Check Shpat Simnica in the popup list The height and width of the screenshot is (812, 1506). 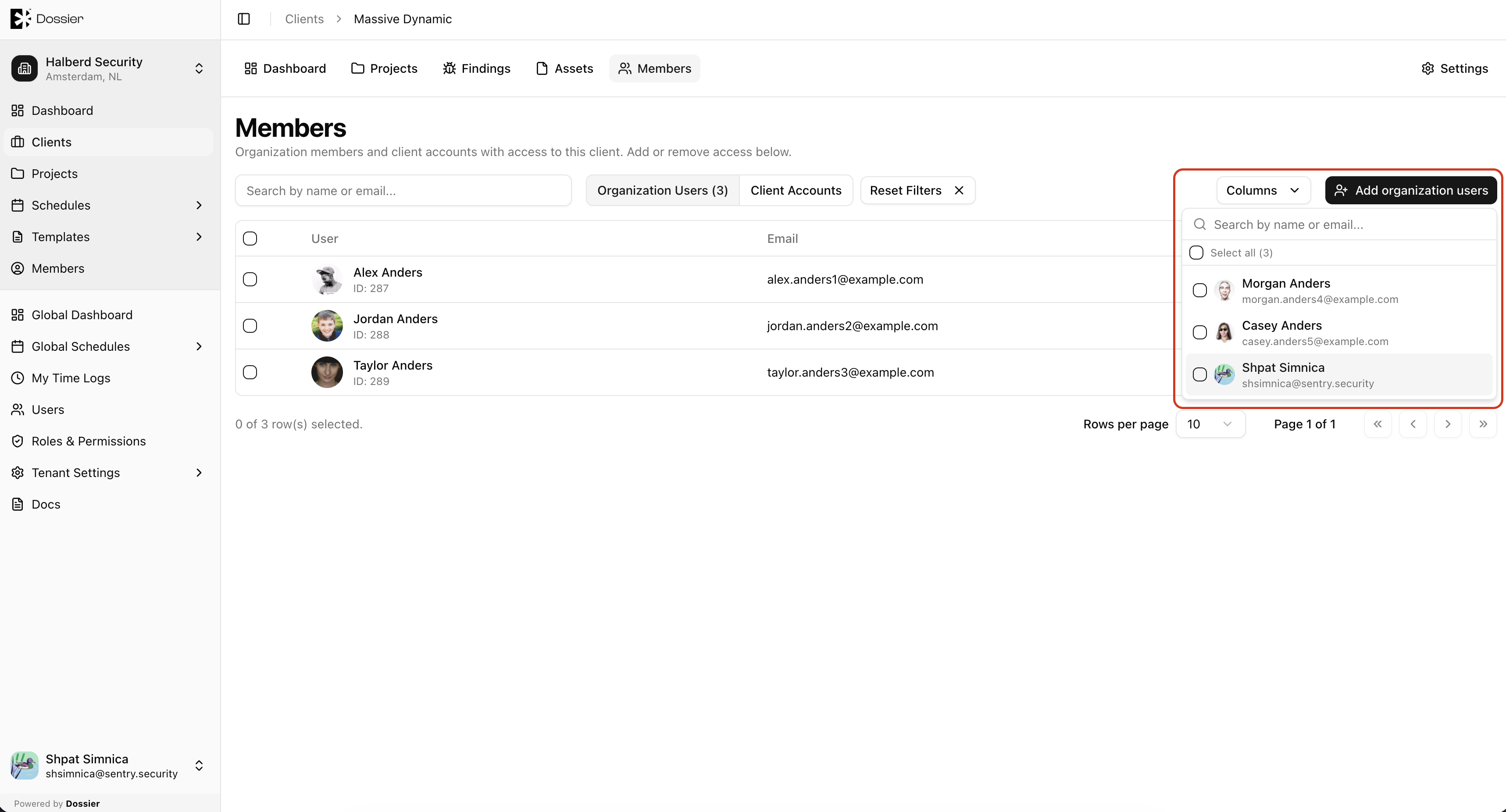pyautogui.click(x=1199, y=374)
